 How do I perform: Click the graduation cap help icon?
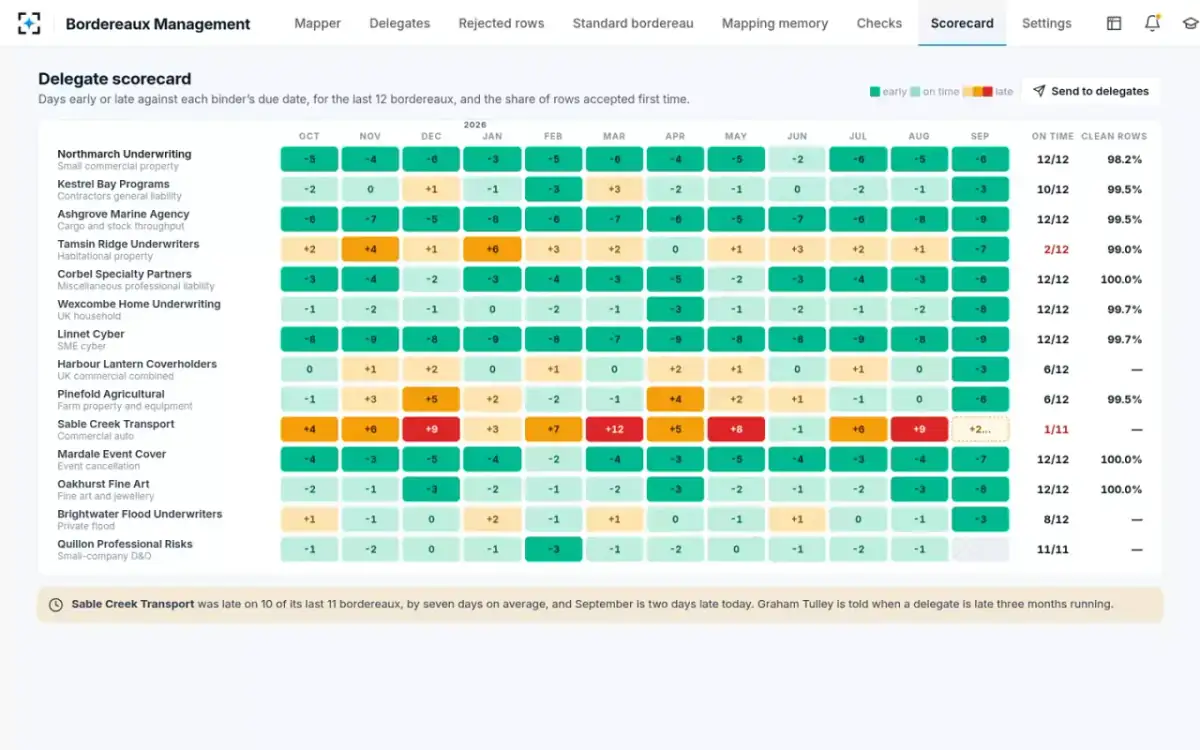click(x=1189, y=23)
